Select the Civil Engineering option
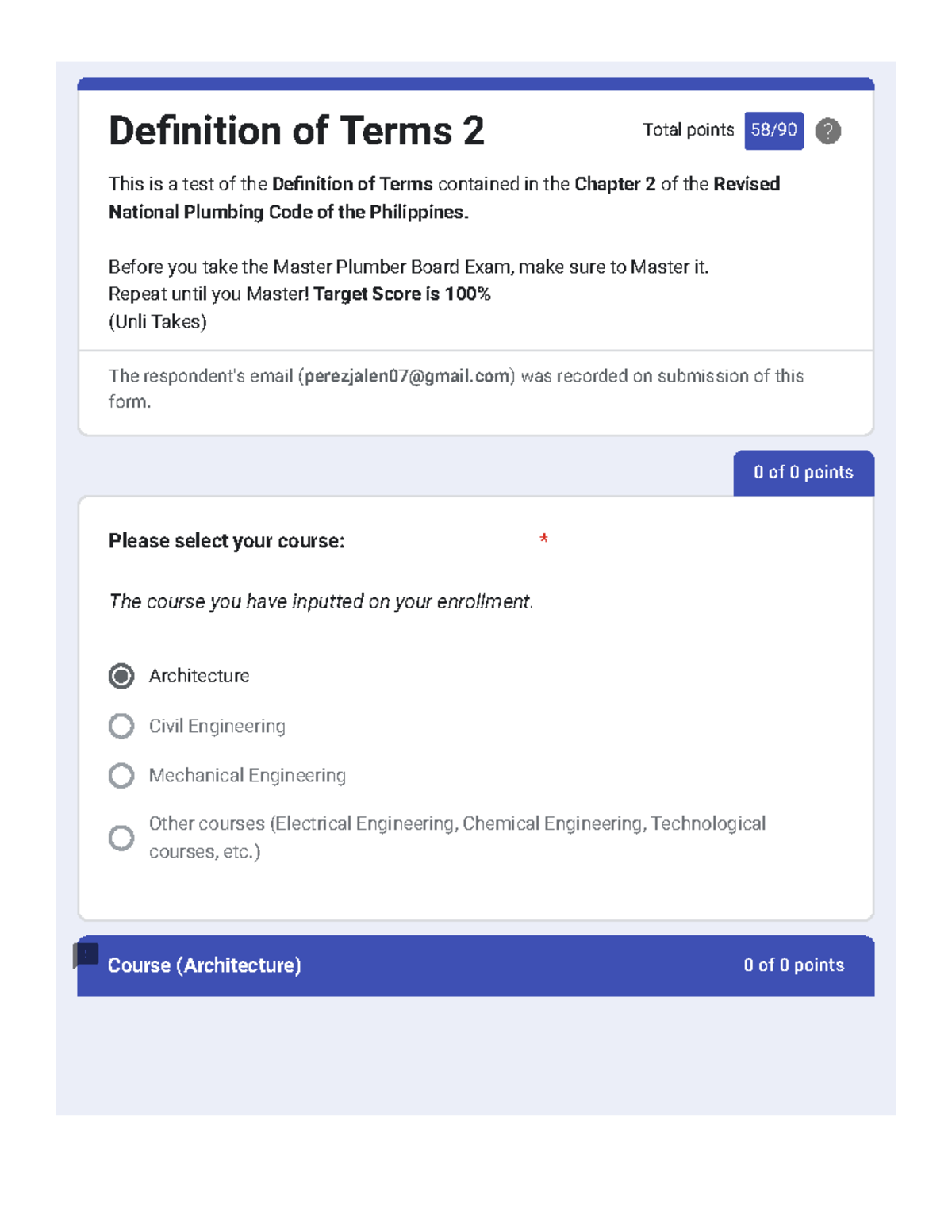This screenshot has width=952, height=1232. pyautogui.click(x=121, y=726)
